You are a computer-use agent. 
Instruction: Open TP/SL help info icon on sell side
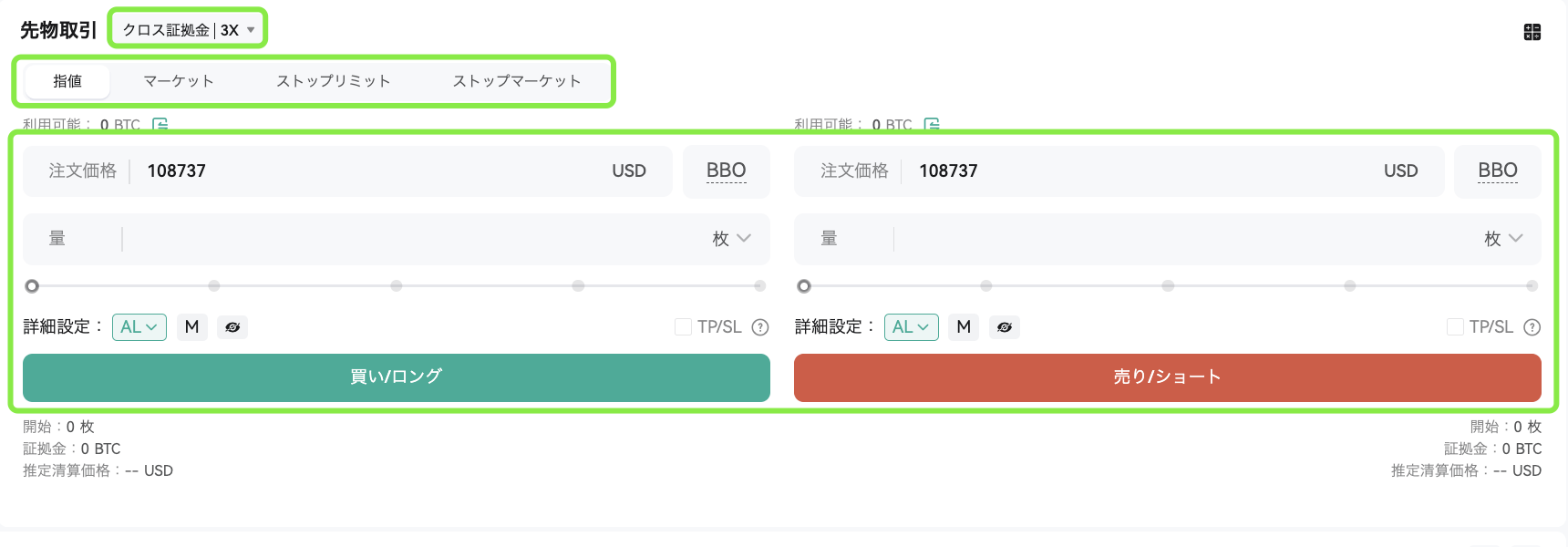click(x=1532, y=327)
